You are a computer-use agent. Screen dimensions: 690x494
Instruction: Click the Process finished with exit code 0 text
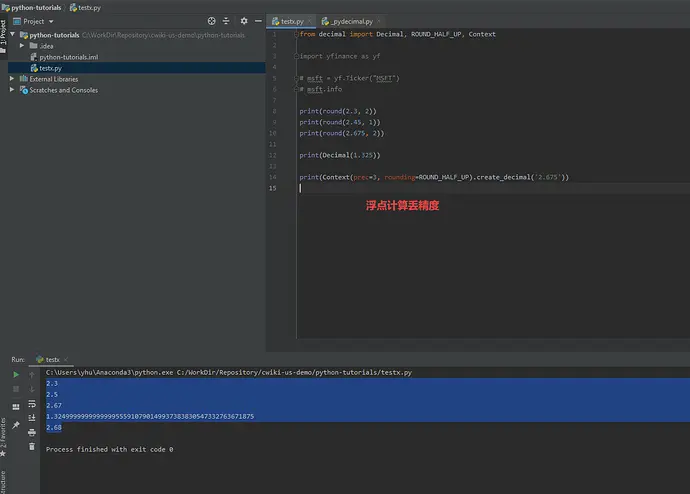110,449
